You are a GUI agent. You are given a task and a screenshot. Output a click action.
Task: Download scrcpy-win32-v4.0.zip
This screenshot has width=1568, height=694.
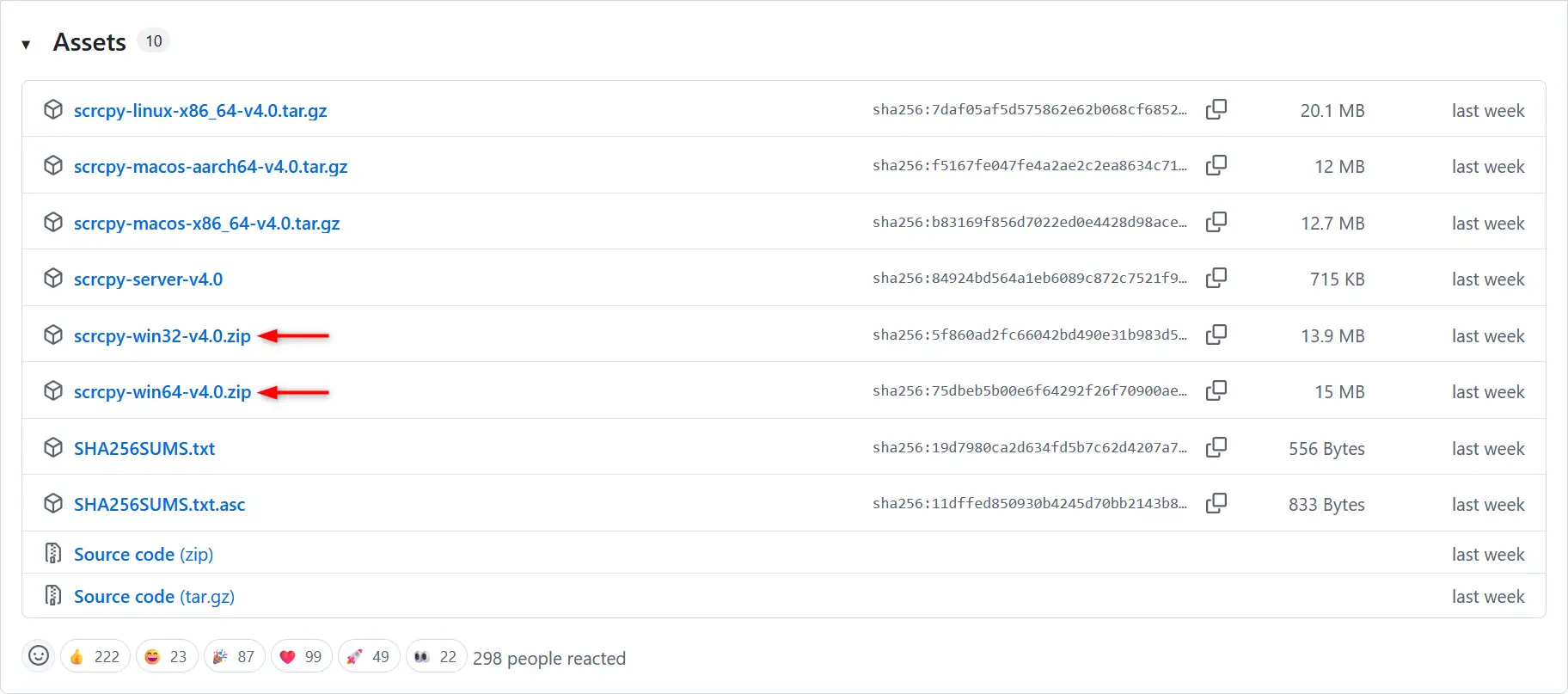[x=162, y=335]
